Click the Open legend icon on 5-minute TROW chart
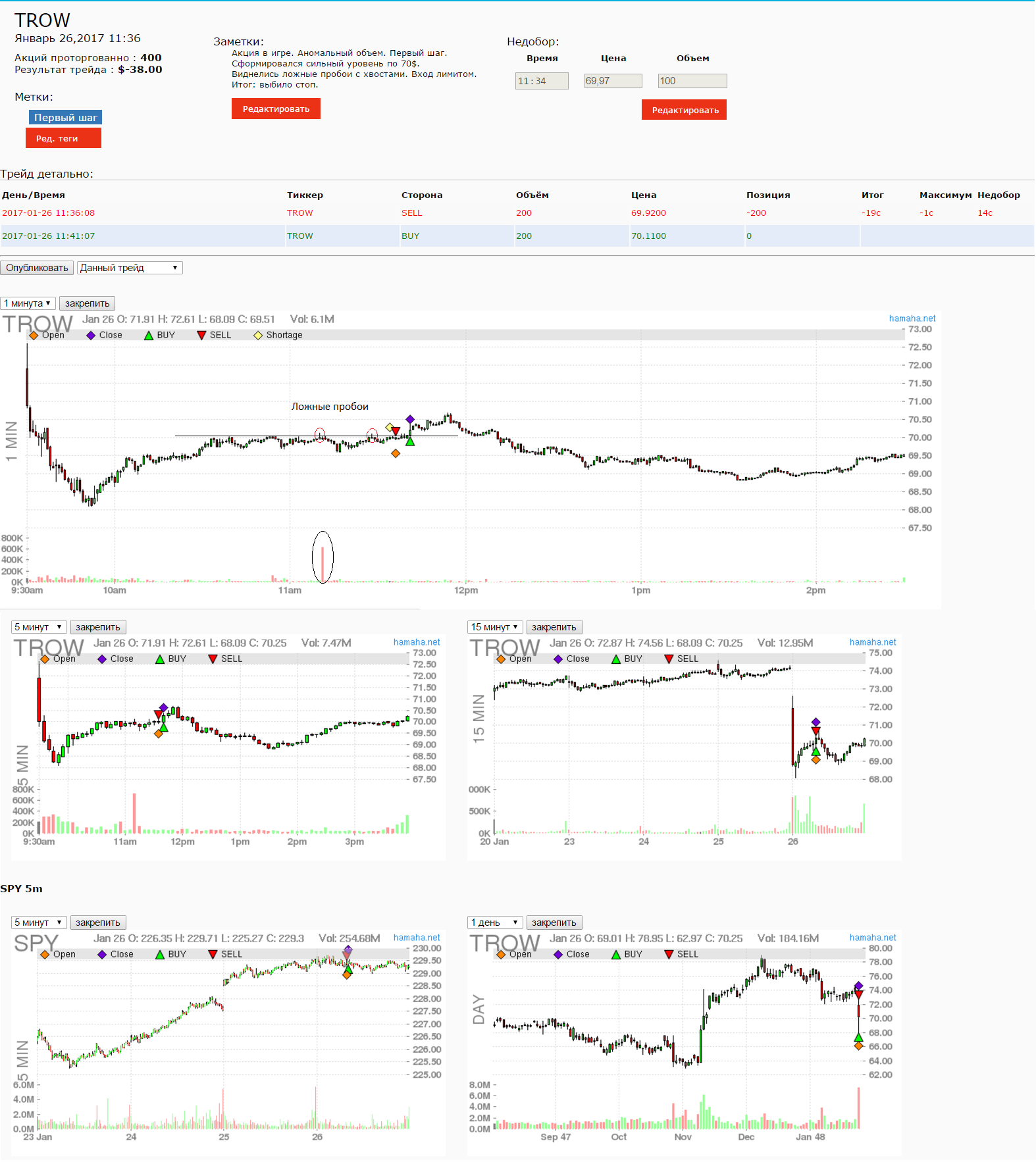The width and height of the screenshot is (1036, 1162). point(45,659)
